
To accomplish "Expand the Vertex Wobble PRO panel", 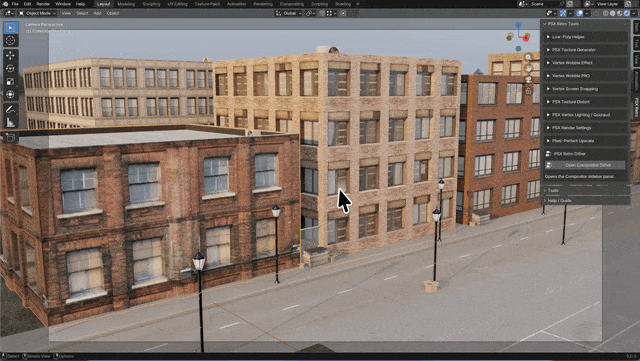I will [585, 76].
